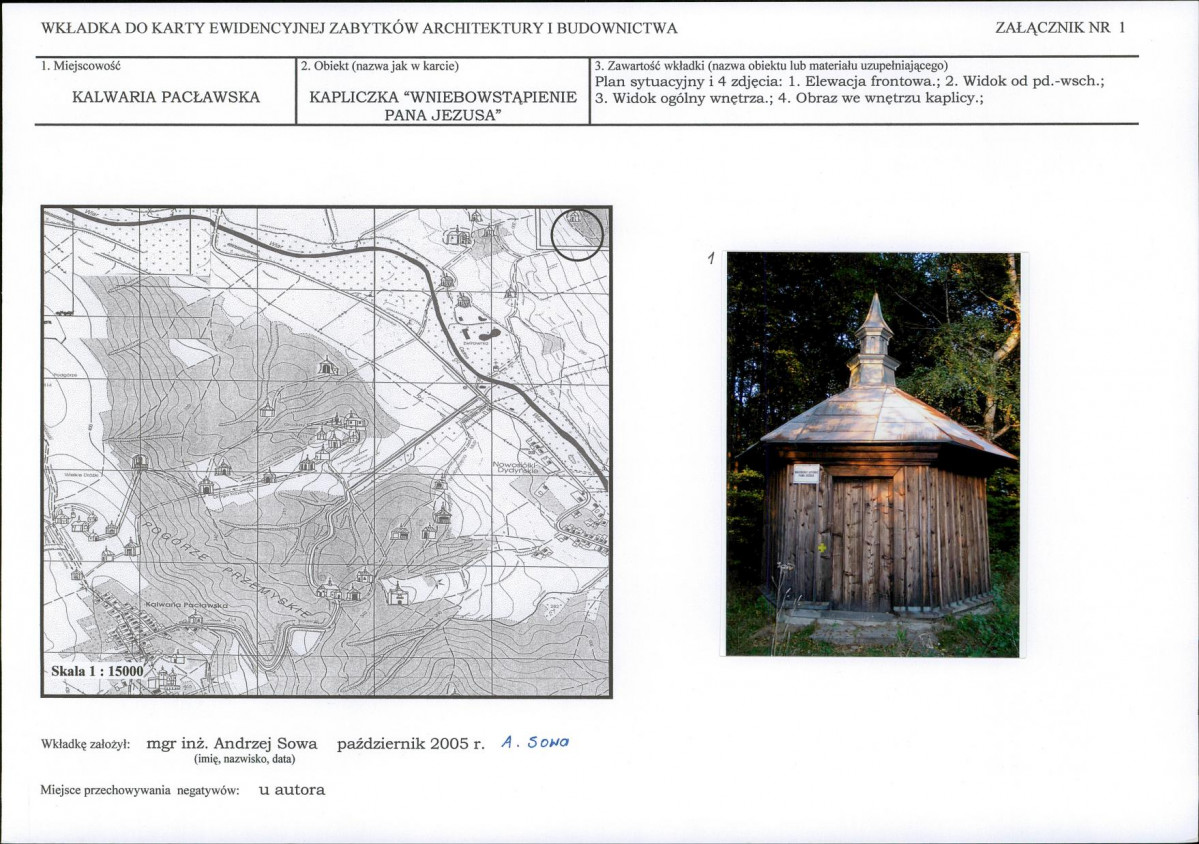1199x844 pixels.
Task: Click the white sign above the chapel door
Action: [x=807, y=473]
